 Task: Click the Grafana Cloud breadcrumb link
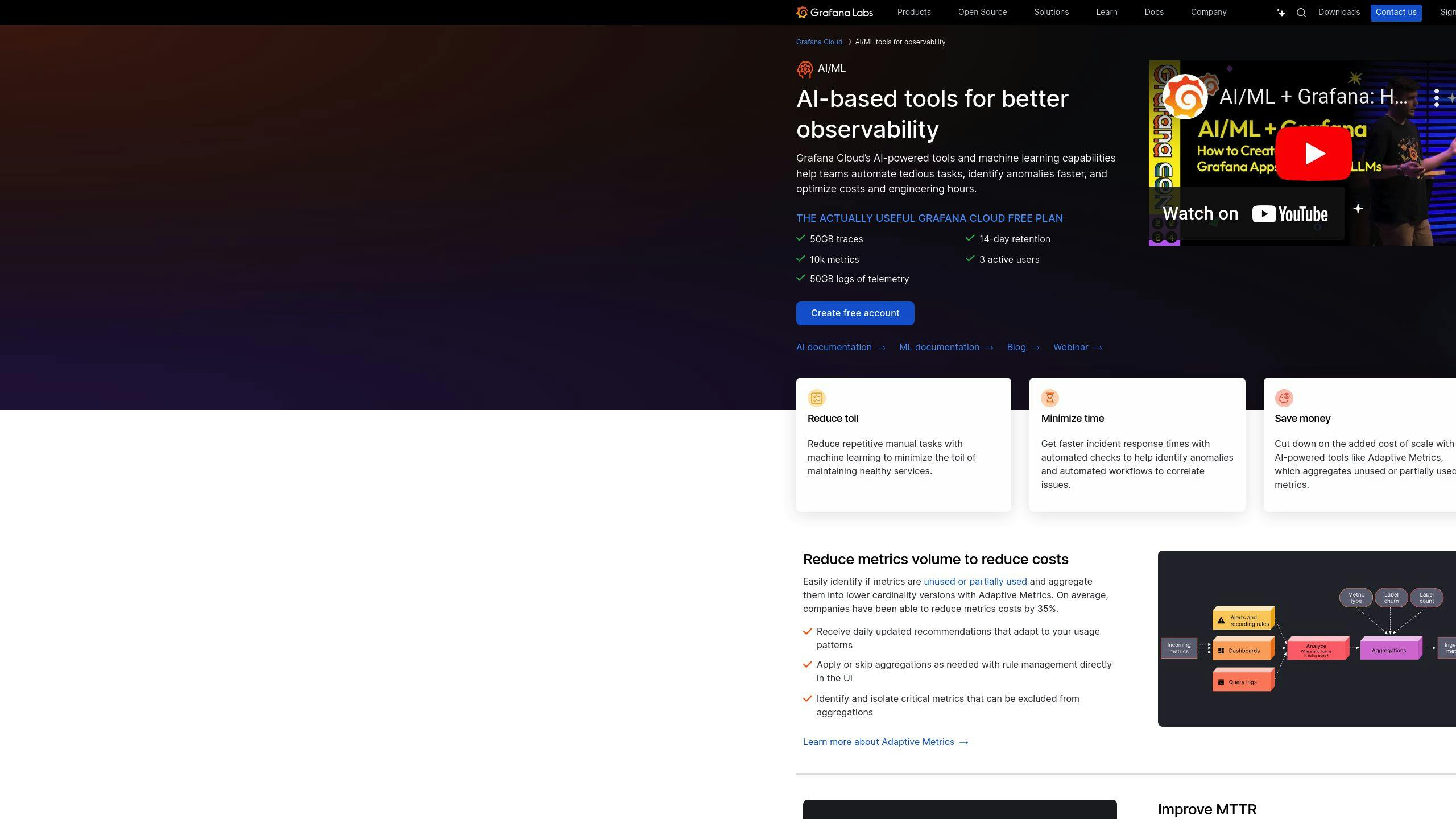(x=819, y=42)
